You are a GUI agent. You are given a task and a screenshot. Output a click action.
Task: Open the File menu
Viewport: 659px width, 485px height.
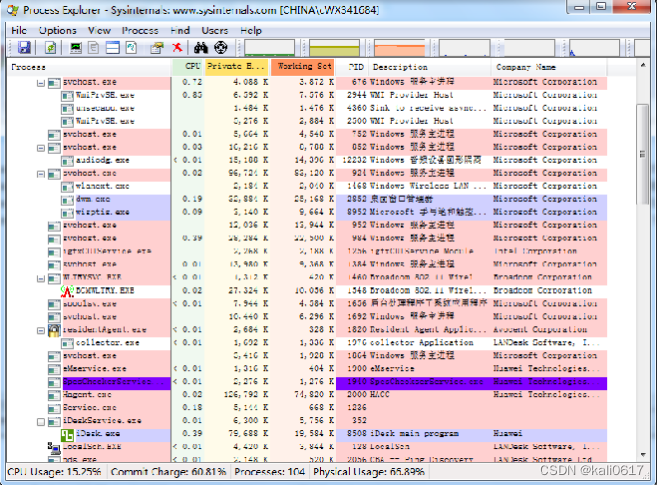[x=19, y=30]
